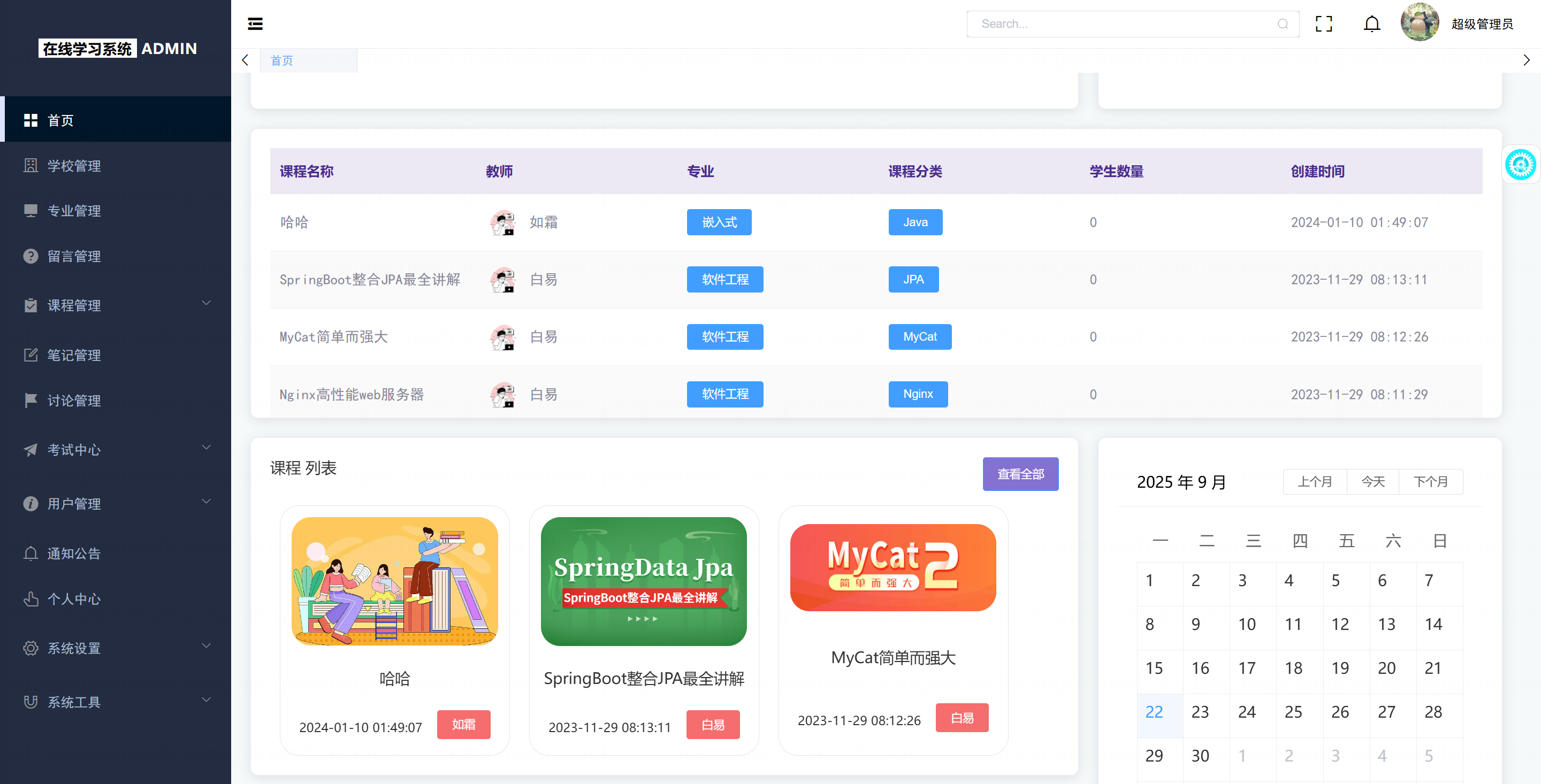Click the search magnifier icon

point(1282,24)
